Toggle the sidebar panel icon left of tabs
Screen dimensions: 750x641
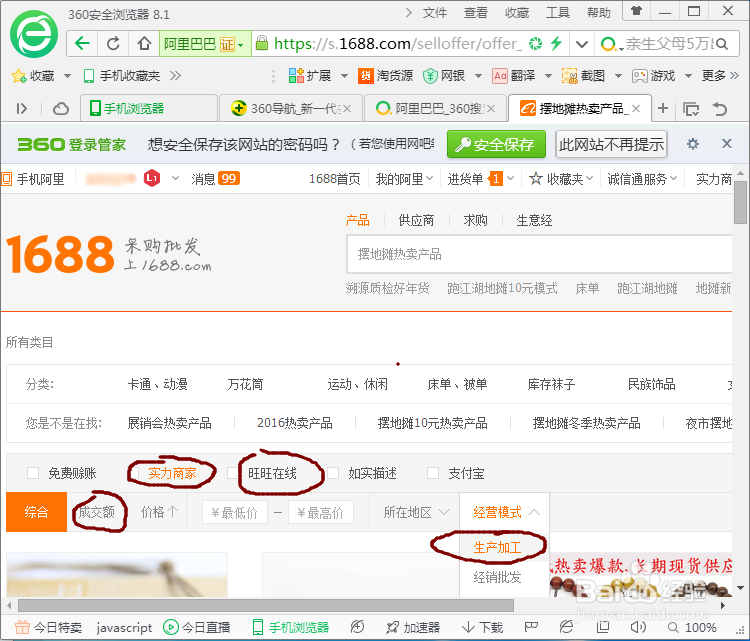[22, 109]
